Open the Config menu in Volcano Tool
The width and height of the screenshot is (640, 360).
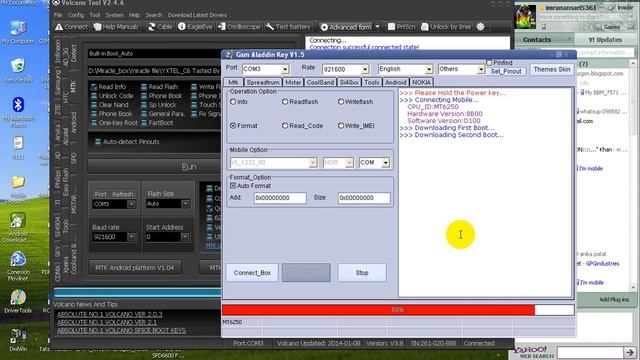click(x=76, y=15)
